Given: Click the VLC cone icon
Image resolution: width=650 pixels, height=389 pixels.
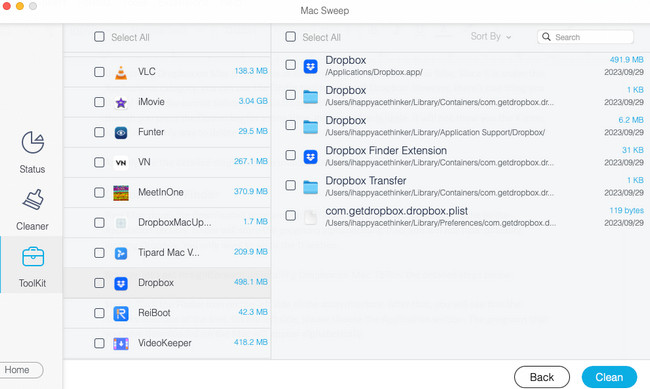Looking at the screenshot, I should 121,72.
